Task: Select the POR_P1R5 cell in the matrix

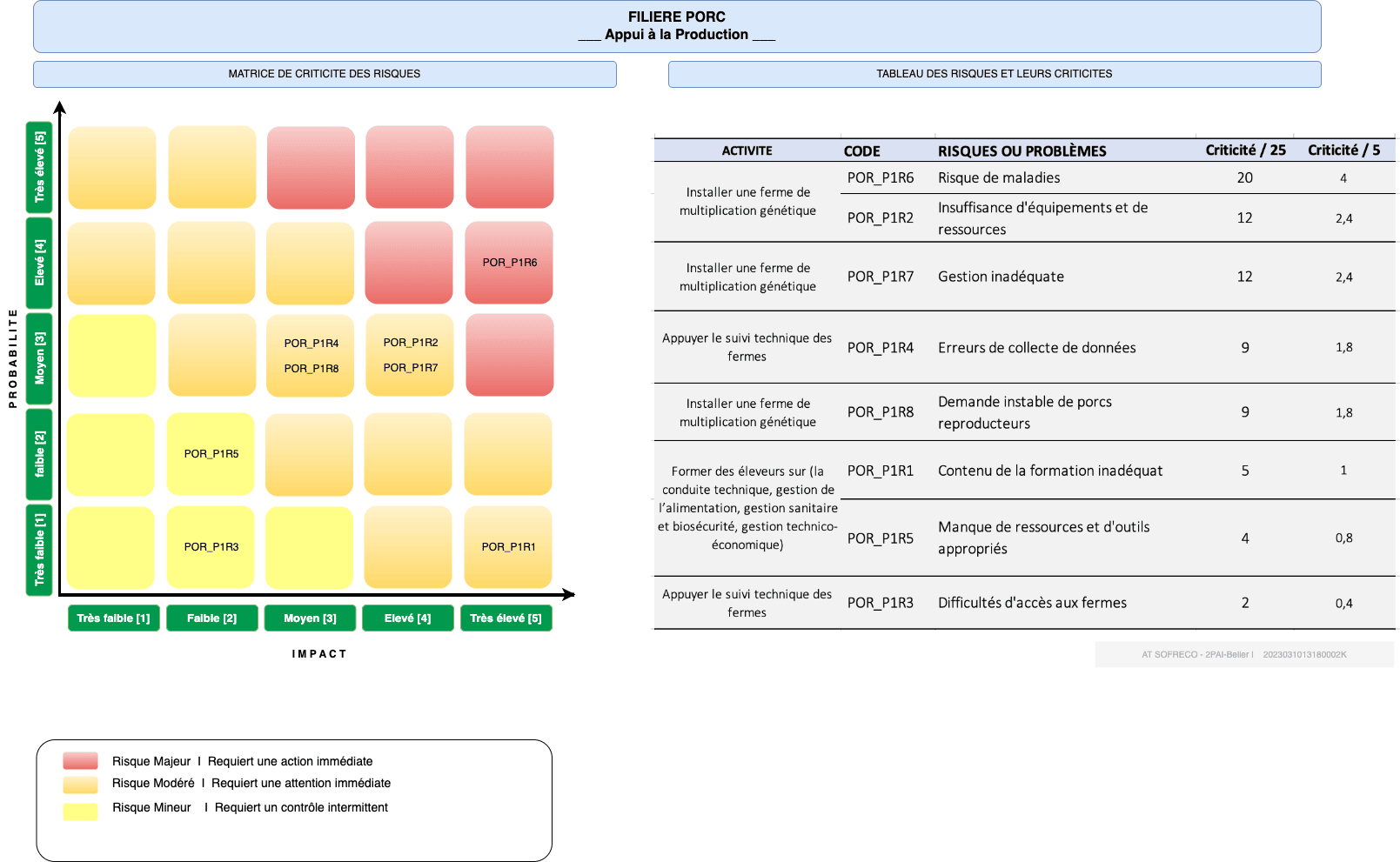Action: click(x=211, y=454)
